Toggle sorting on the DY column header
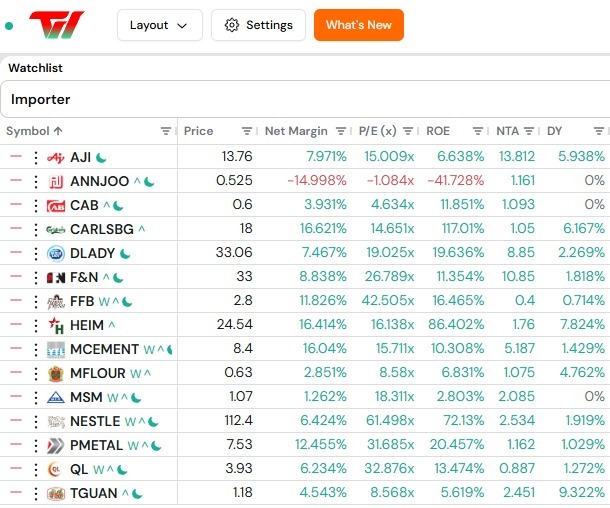Screen dimensions: 610x508 point(554,131)
